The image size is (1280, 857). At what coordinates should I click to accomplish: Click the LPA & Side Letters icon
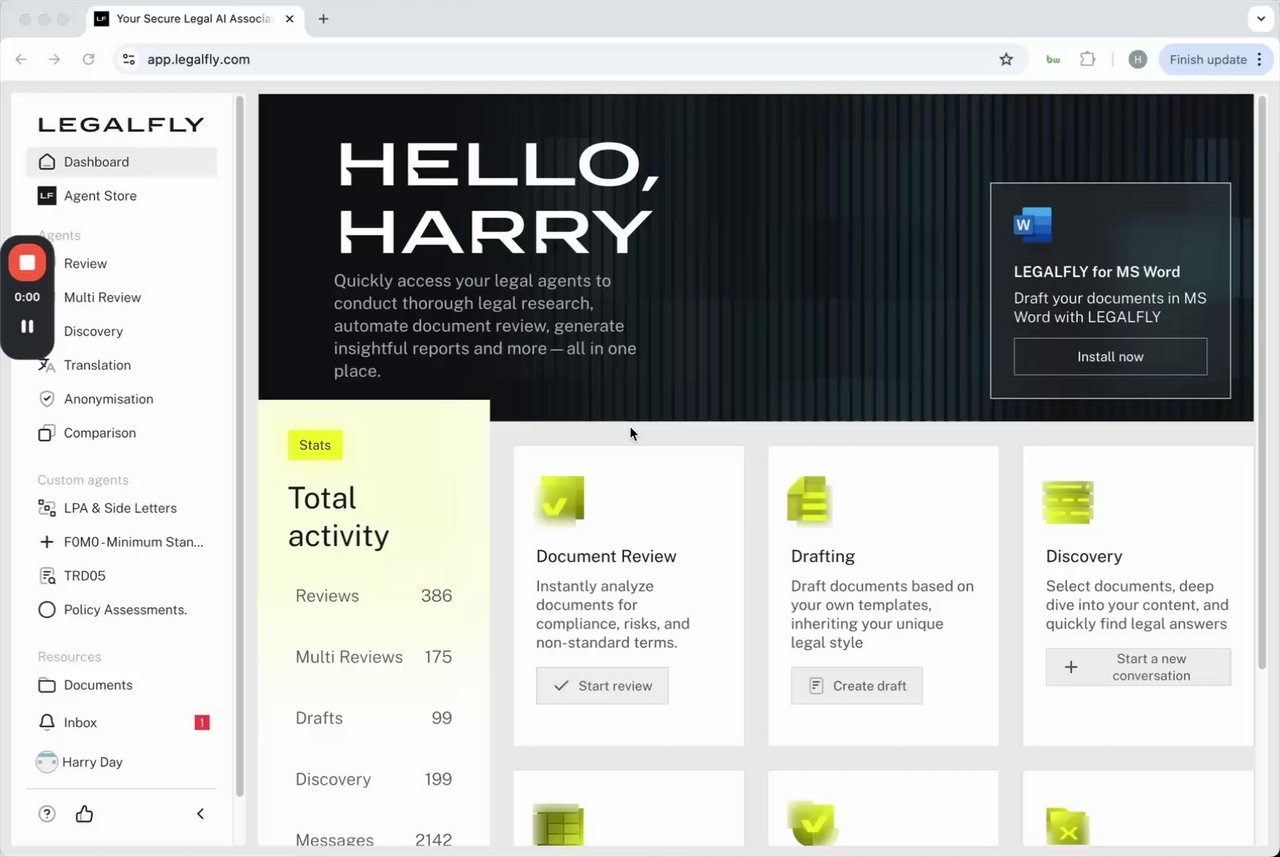[x=46, y=508]
